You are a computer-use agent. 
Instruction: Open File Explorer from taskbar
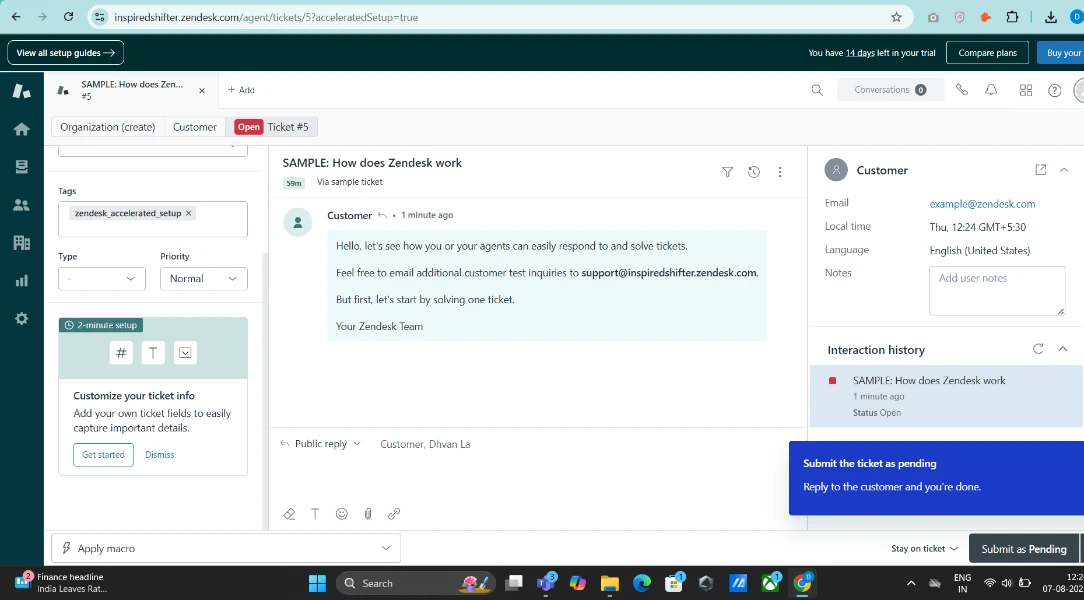pos(609,583)
